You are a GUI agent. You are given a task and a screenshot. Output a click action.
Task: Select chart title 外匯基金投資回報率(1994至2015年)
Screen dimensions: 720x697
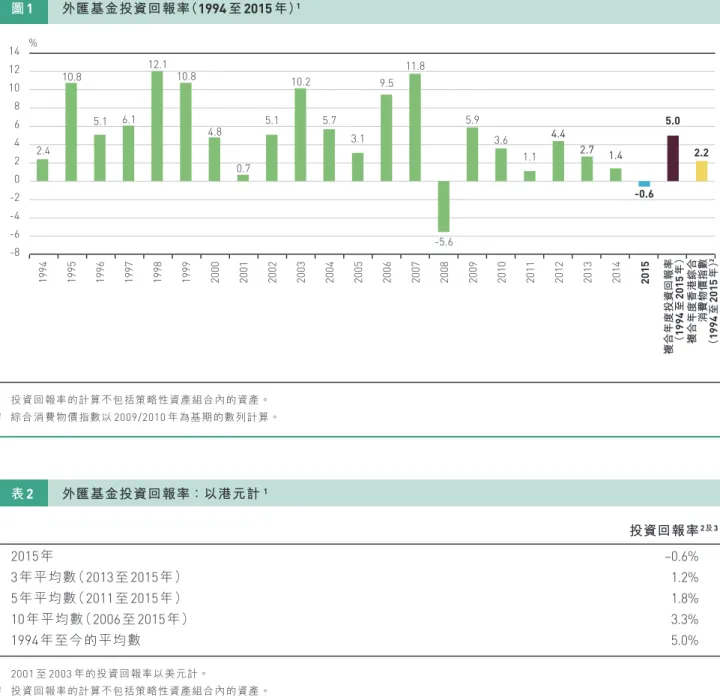pyautogui.click(x=181, y=8)
